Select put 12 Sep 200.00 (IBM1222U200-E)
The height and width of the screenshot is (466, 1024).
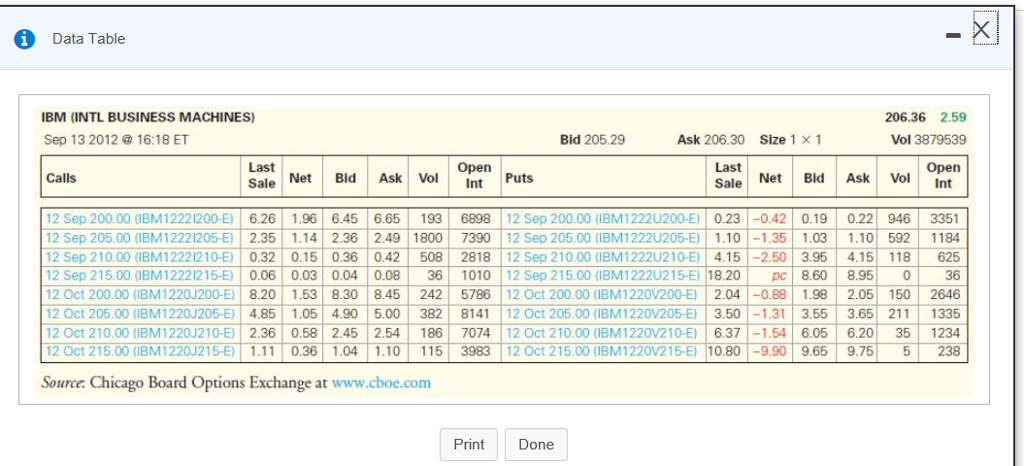[603, 219]
